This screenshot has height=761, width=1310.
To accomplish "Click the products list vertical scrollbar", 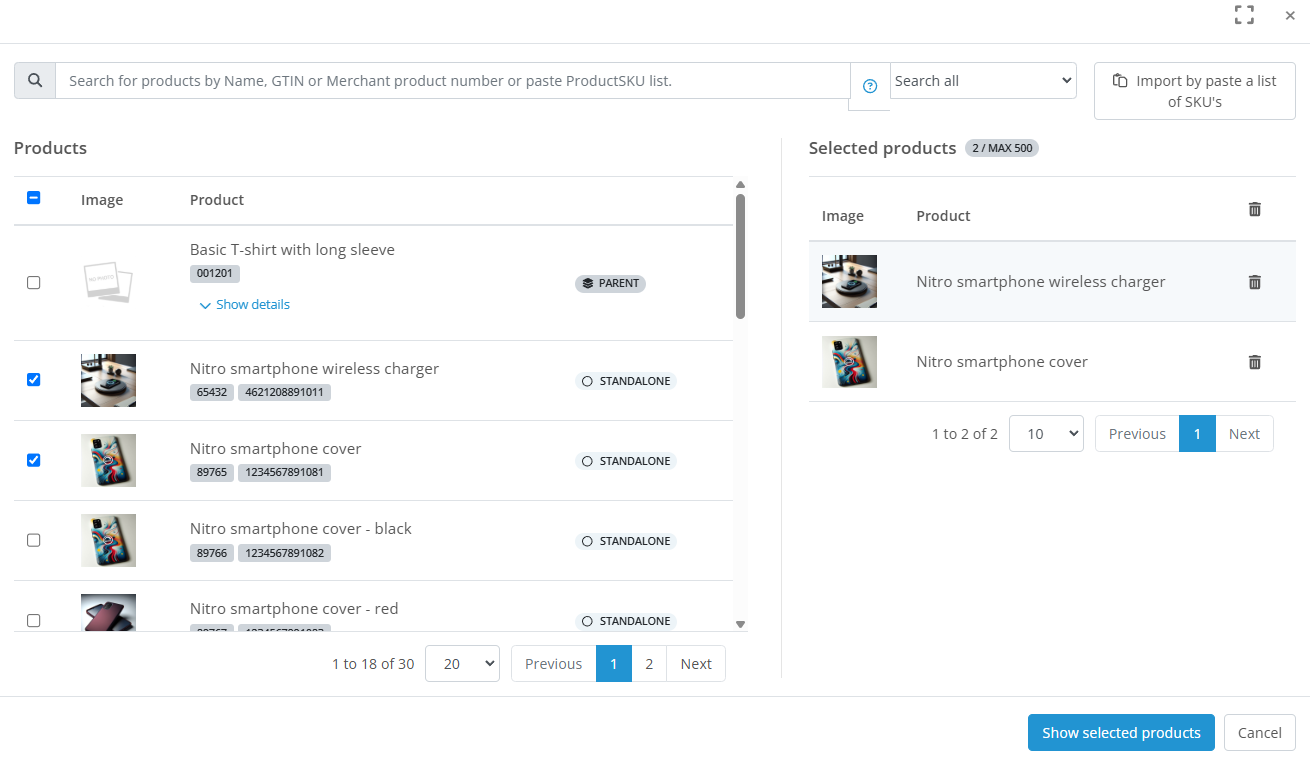I will (740, 257).
